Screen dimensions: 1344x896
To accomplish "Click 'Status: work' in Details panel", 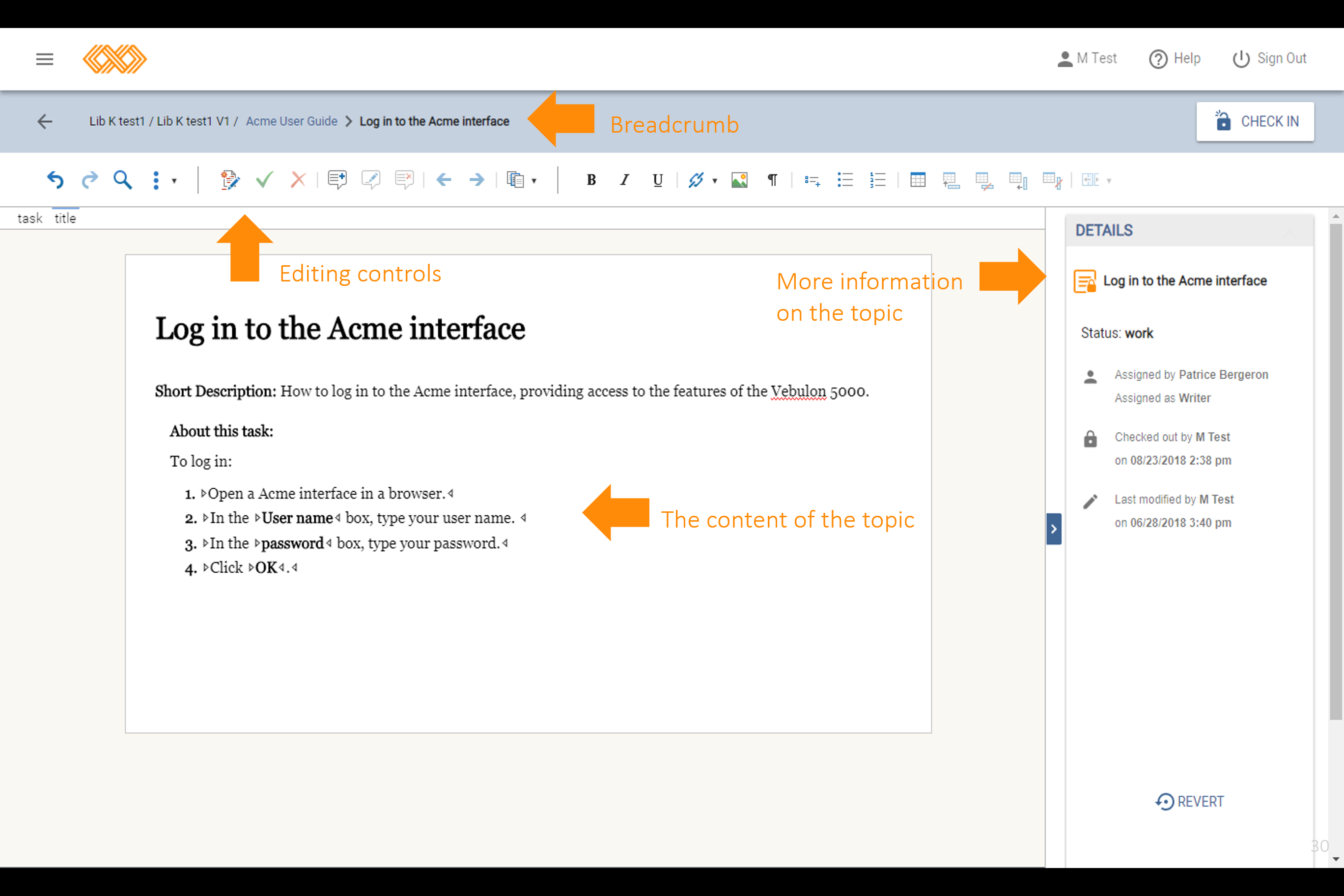I will pyautogui.click(x=1117, y=333).
